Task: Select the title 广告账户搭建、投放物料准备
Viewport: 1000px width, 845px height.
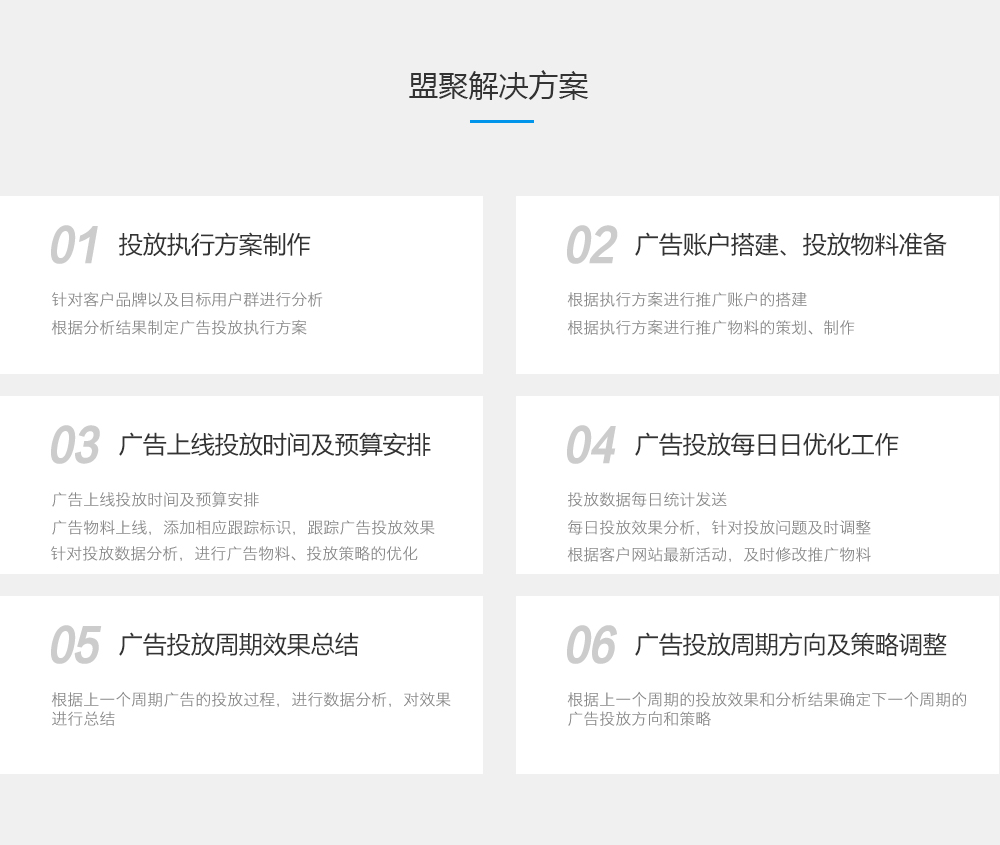Action: tap(790, 245)
